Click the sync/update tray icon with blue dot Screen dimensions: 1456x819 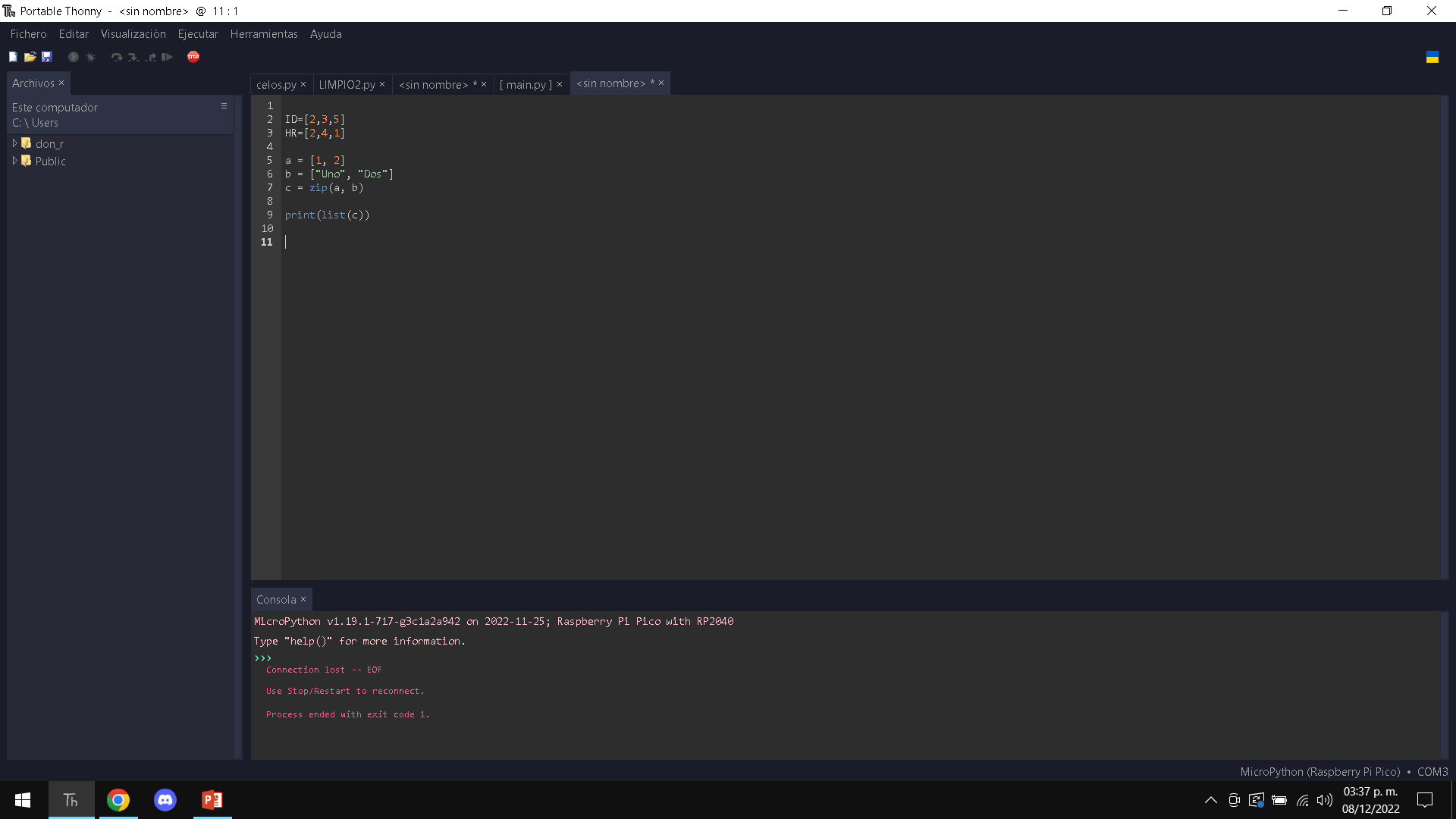point(1257,800)
